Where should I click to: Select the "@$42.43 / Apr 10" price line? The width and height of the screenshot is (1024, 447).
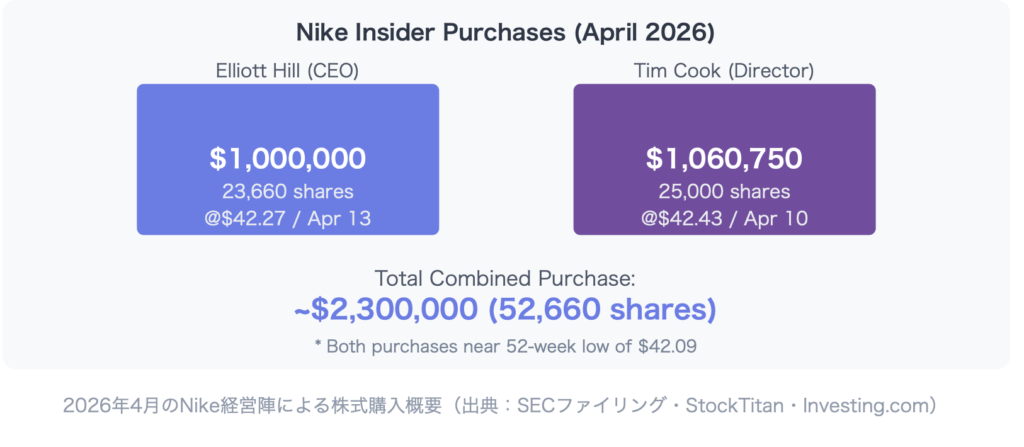(x=724, y=218)
